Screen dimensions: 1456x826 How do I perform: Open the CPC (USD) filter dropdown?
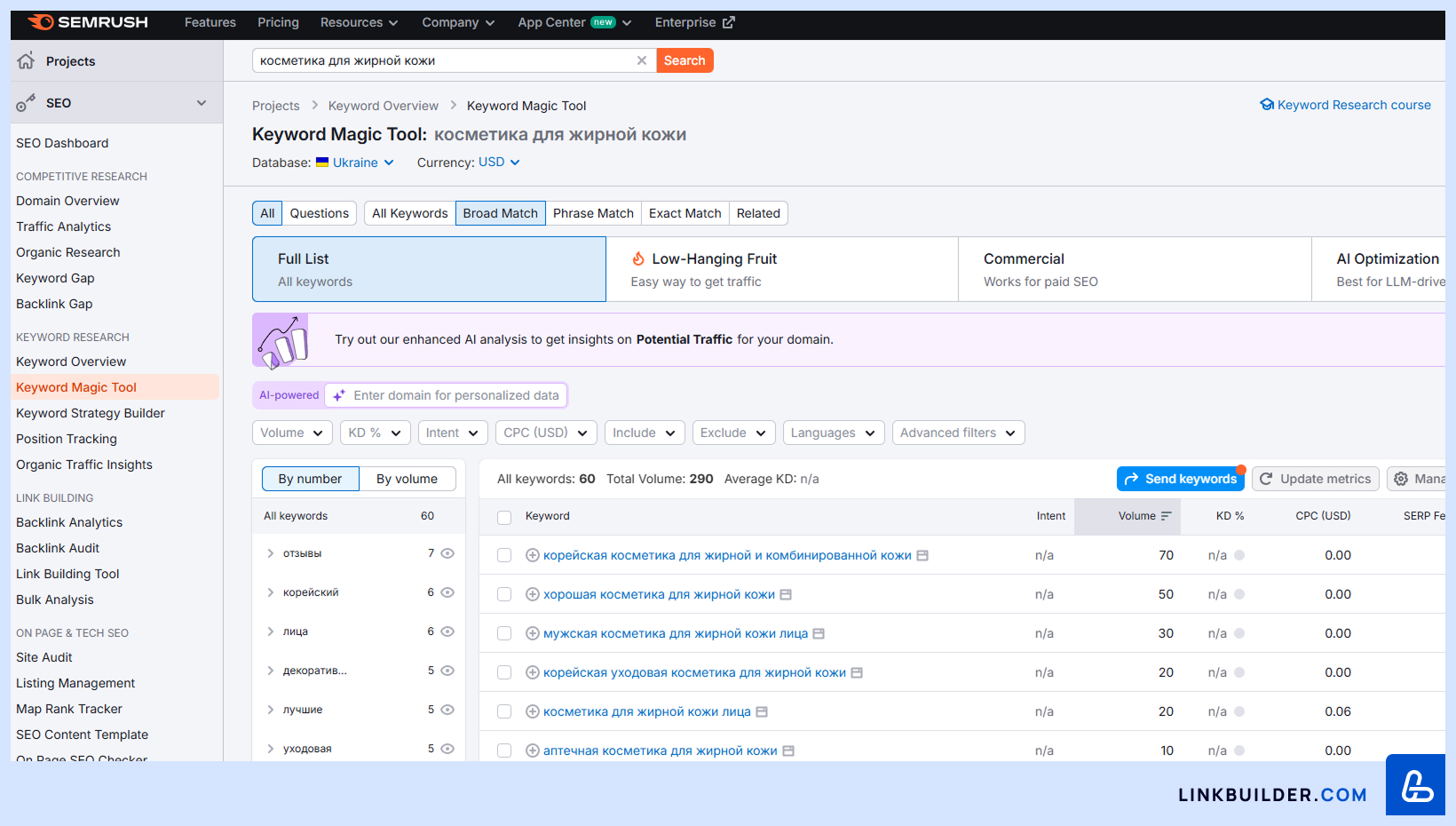coord(546,433)
